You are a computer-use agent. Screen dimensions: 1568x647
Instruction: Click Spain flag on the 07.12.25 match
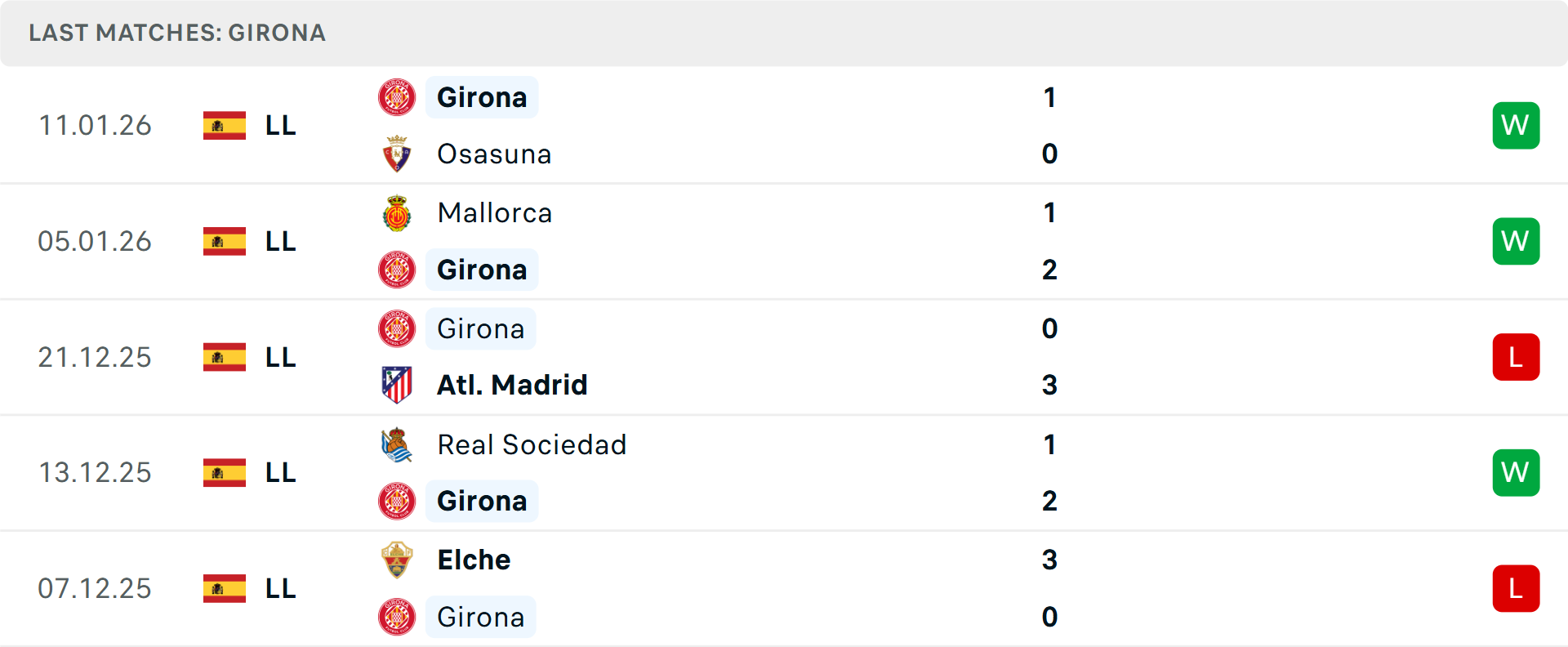(x=225, y=588)
